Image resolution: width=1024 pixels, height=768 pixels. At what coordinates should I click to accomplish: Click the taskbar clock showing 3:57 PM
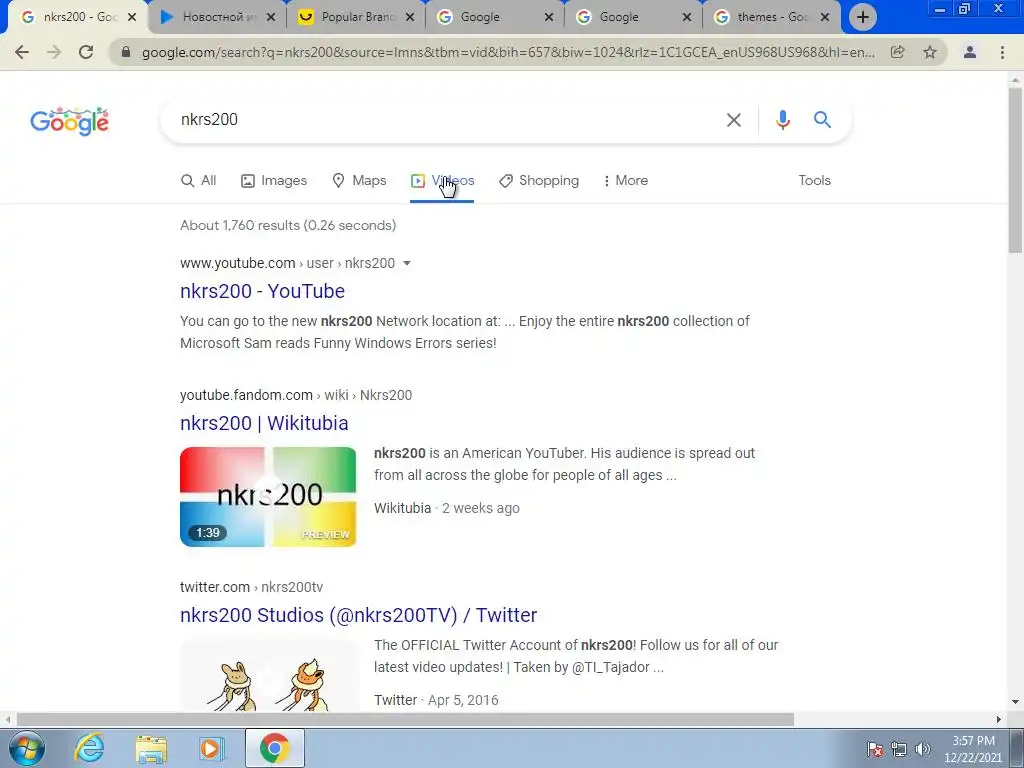973,749
